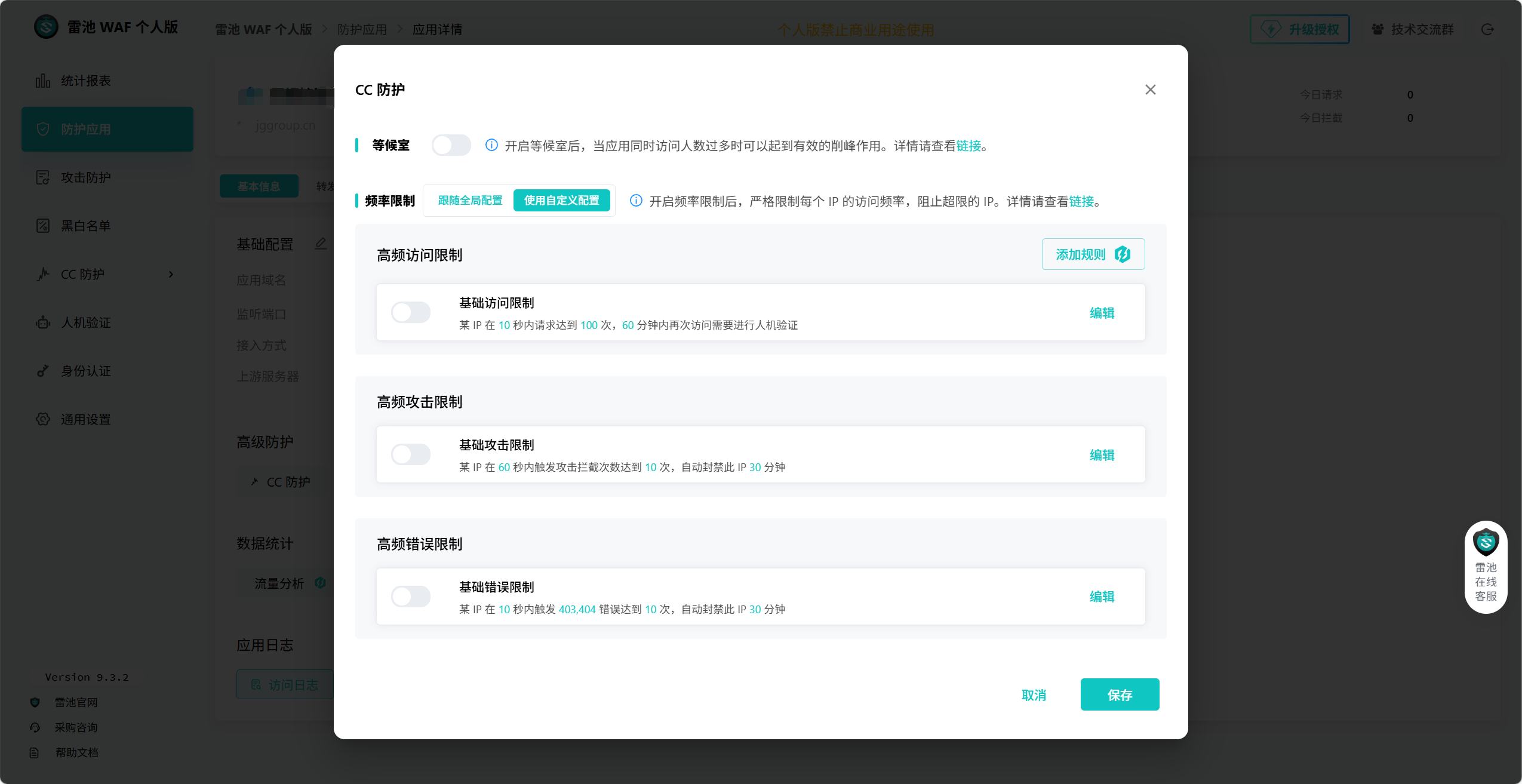1522x784 pixels.
Task: Select the 使用自定义配置 option
Action: point(561,201)
